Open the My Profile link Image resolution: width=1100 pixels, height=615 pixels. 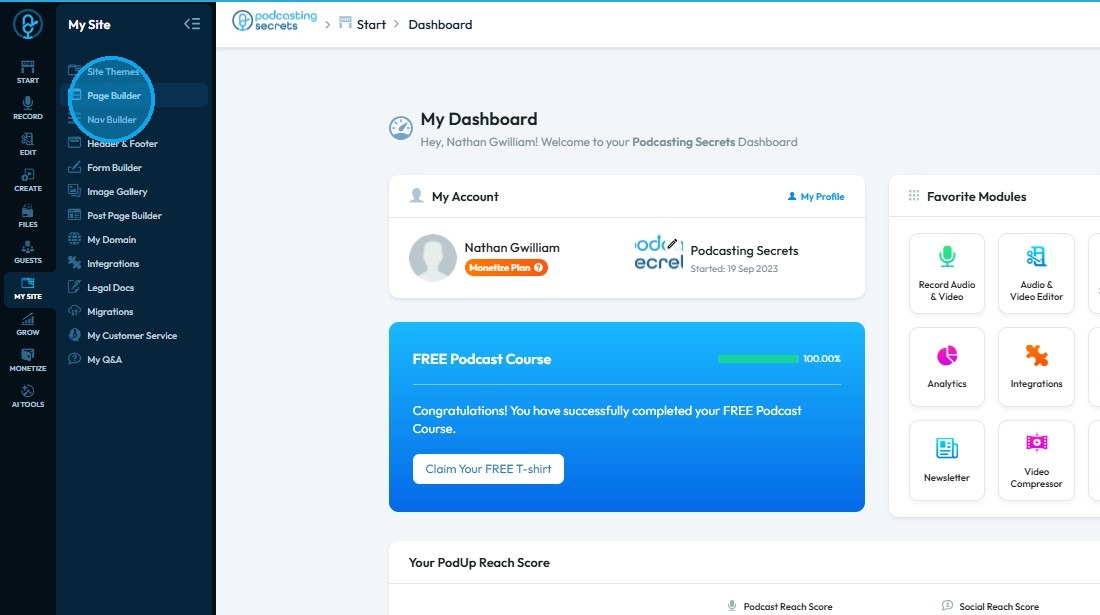point(816,197)
